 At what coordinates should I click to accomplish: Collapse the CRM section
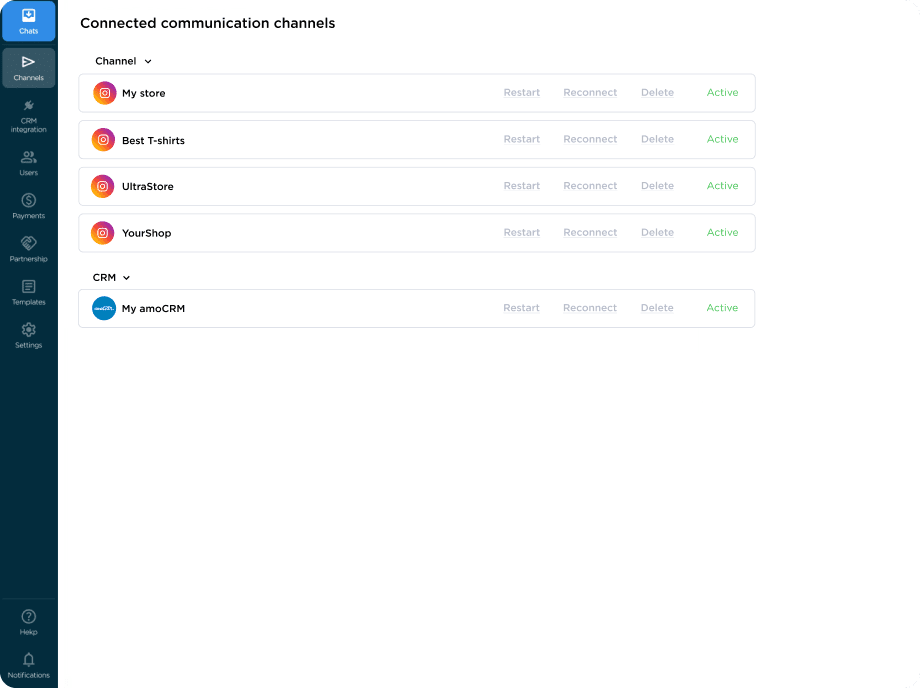[x=125, y=277]
